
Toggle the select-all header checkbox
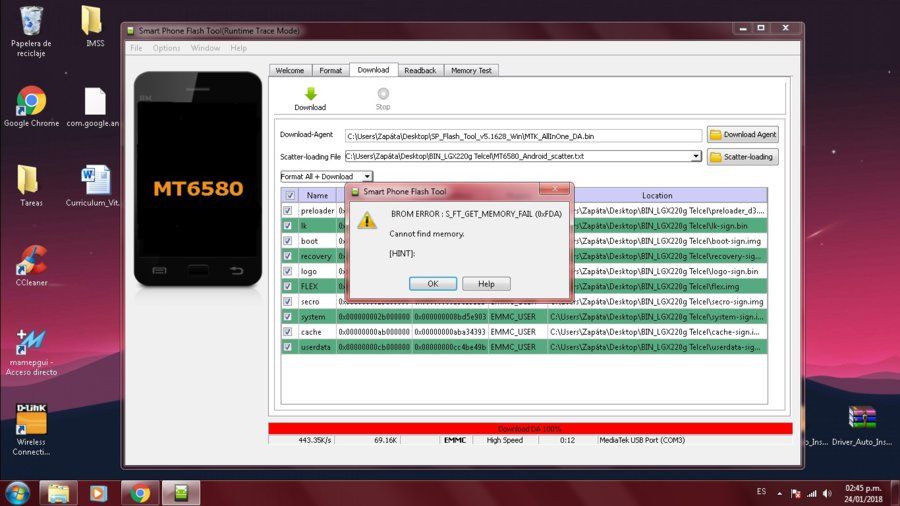click(x=290, y=195)
